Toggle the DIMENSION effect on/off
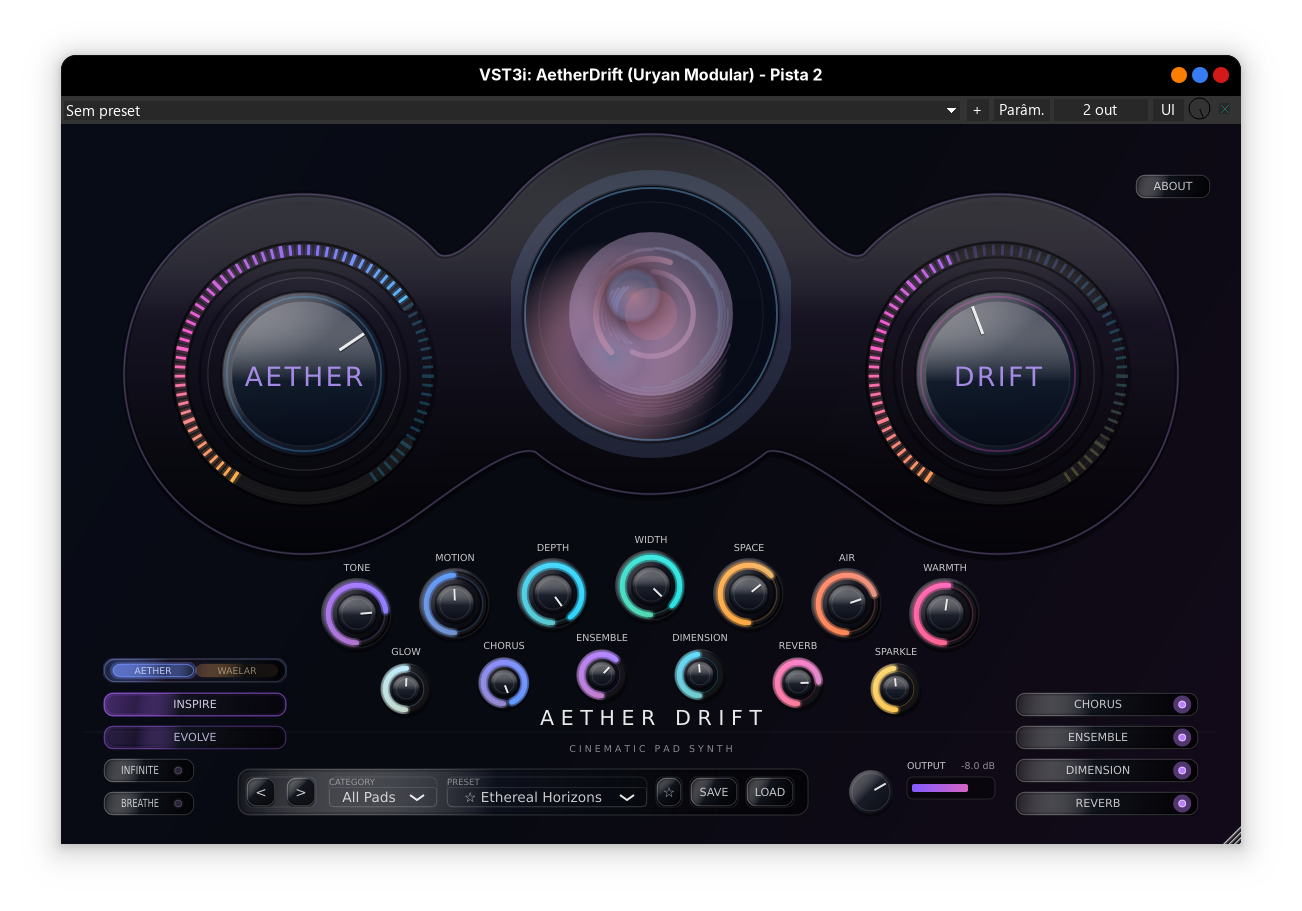1302x911 pixels. click(1106, 770)
